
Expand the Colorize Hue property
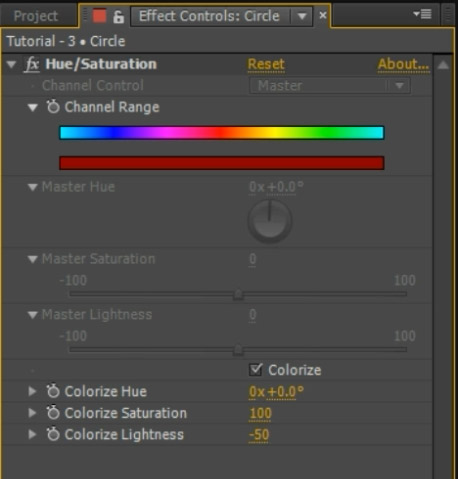32,391
